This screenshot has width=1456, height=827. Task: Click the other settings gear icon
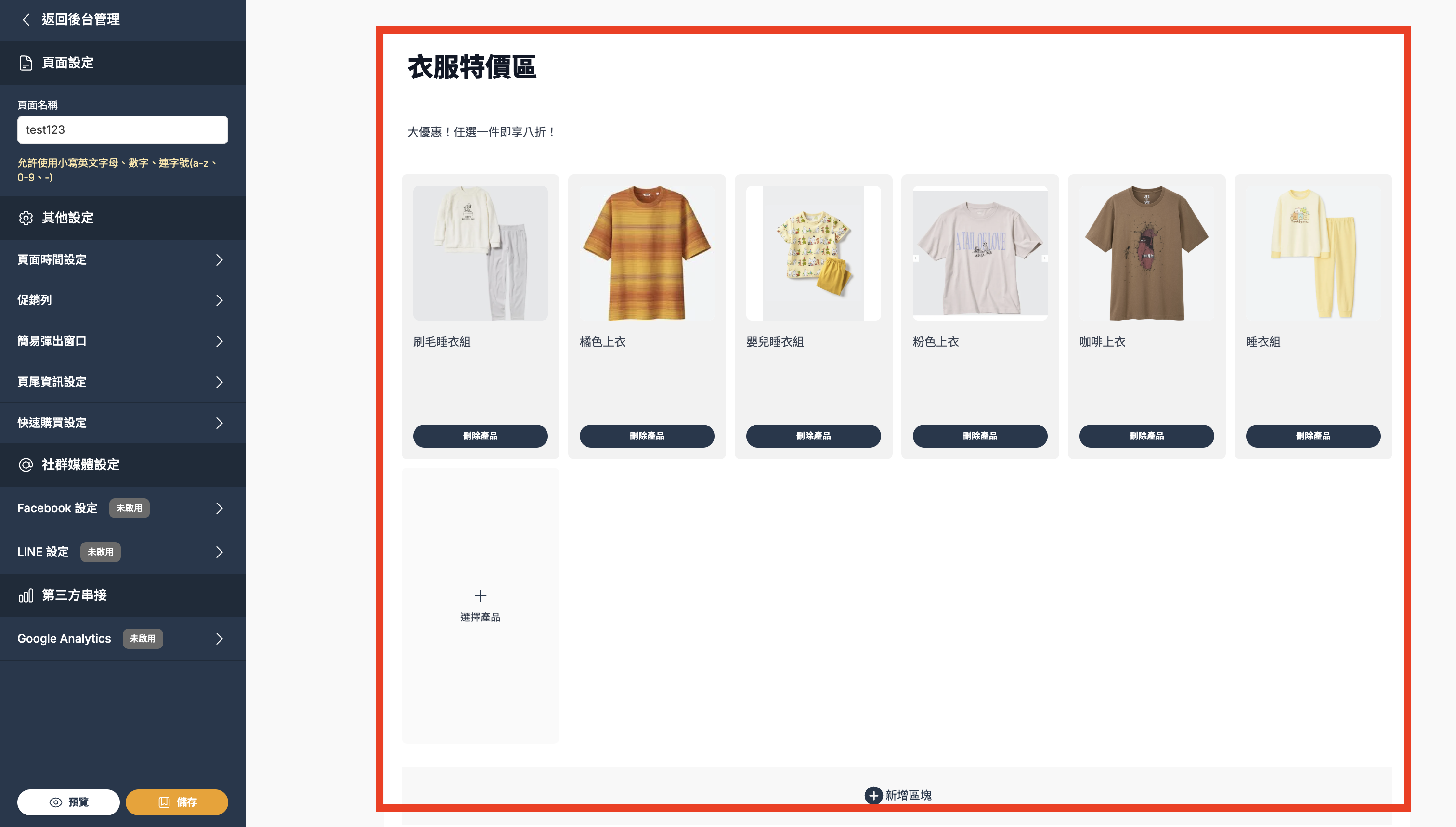tap(26, 218)
